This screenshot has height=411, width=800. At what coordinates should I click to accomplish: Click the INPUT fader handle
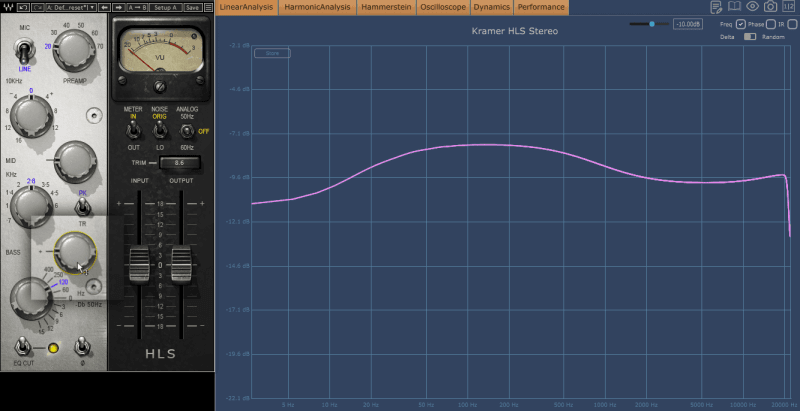[x=139, y=264]
